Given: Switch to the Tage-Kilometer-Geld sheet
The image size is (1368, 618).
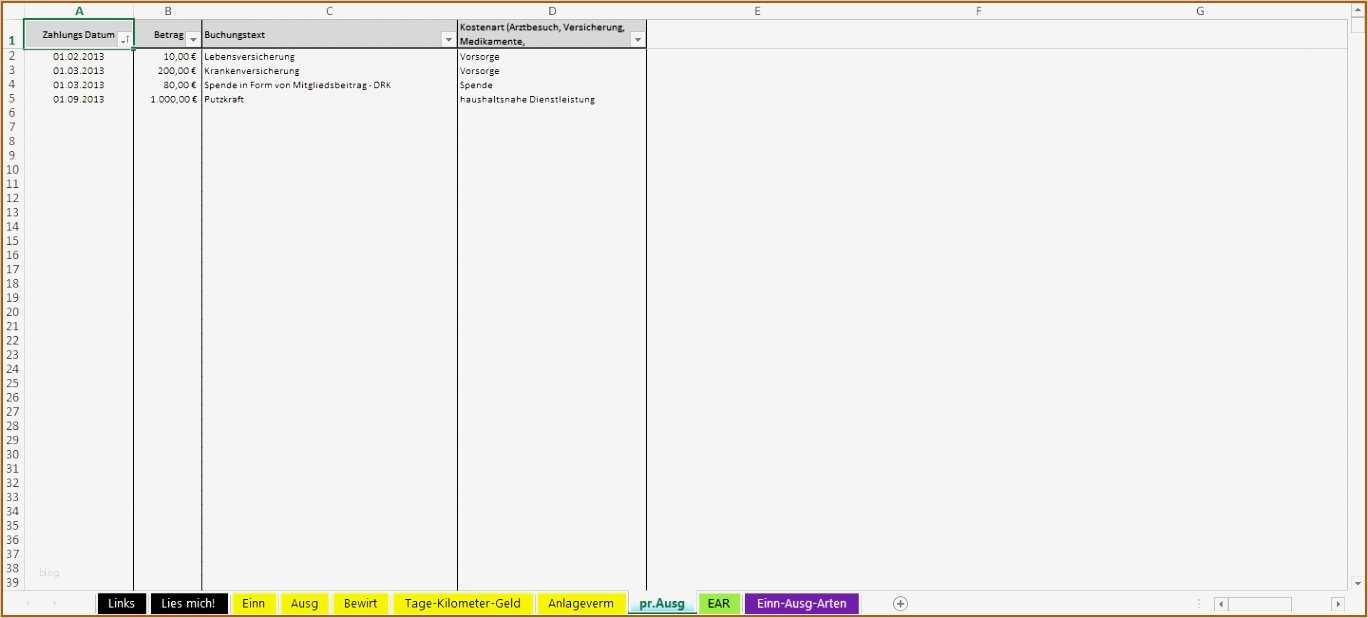Looking at the screenshot, I should [x=462, y=603].
